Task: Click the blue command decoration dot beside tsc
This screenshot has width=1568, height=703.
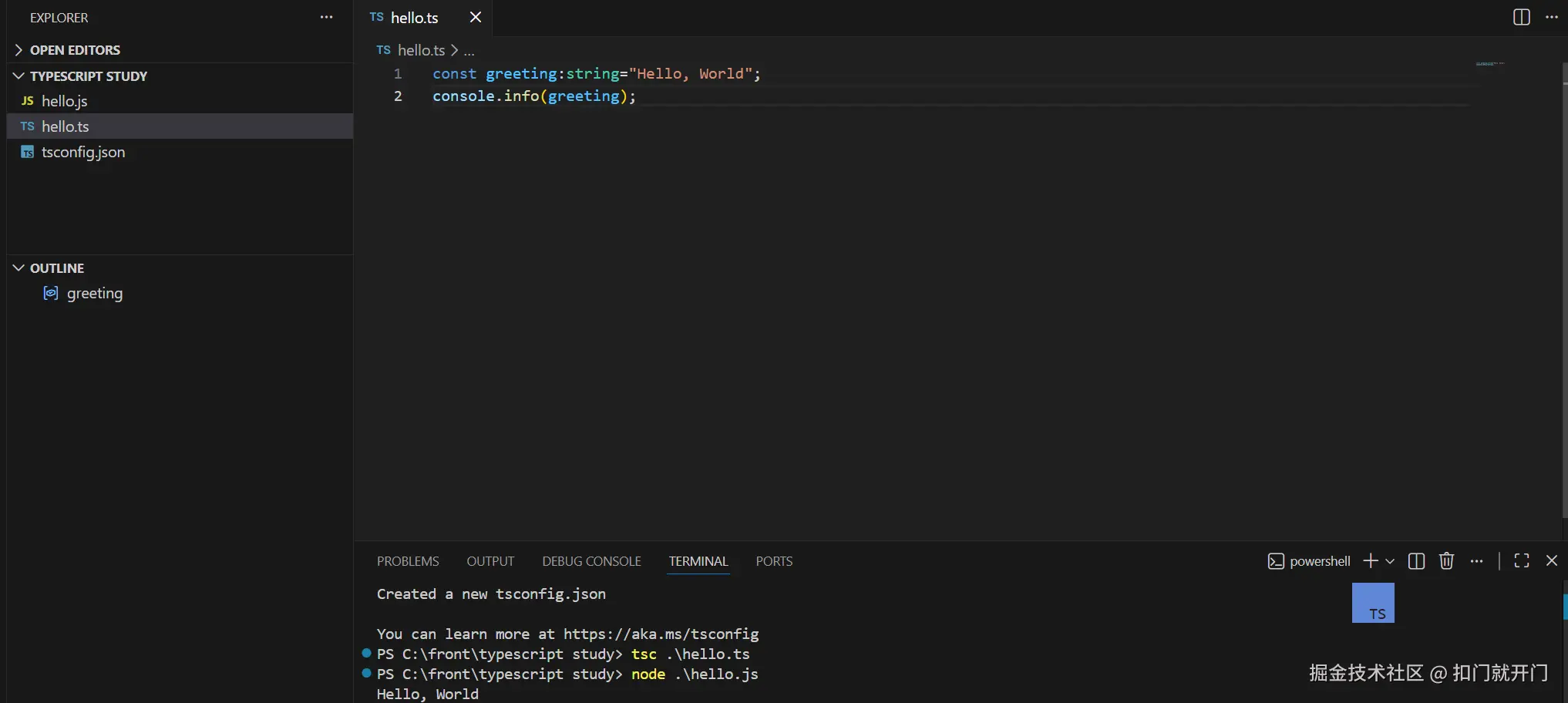Action: coord(366,653)
